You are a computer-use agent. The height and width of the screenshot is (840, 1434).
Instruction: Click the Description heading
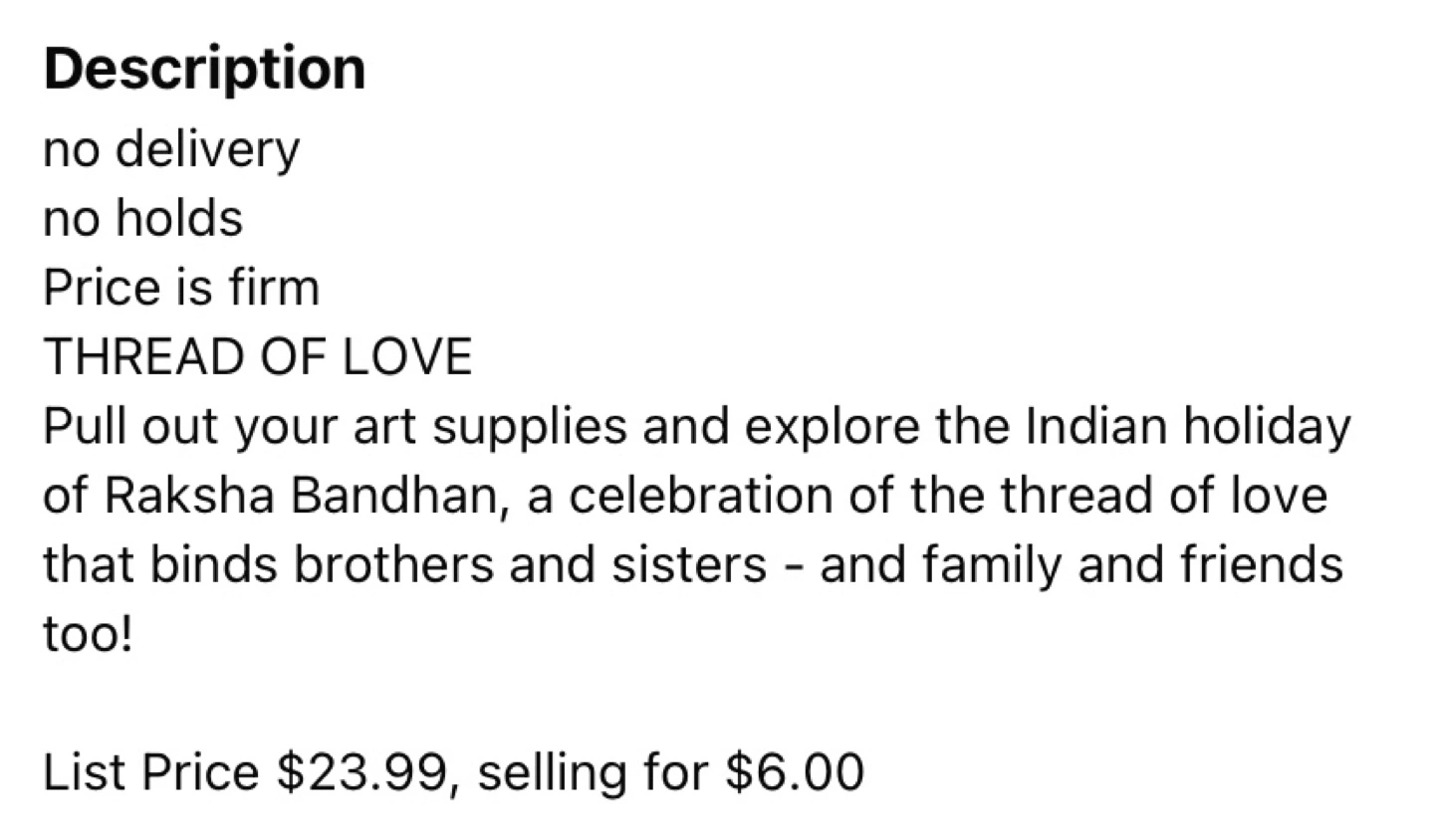(204, 70)
